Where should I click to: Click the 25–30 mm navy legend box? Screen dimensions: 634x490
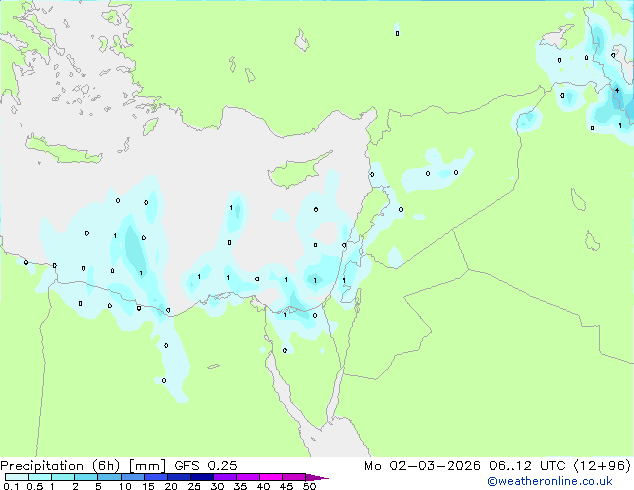(x=202, y=477)
